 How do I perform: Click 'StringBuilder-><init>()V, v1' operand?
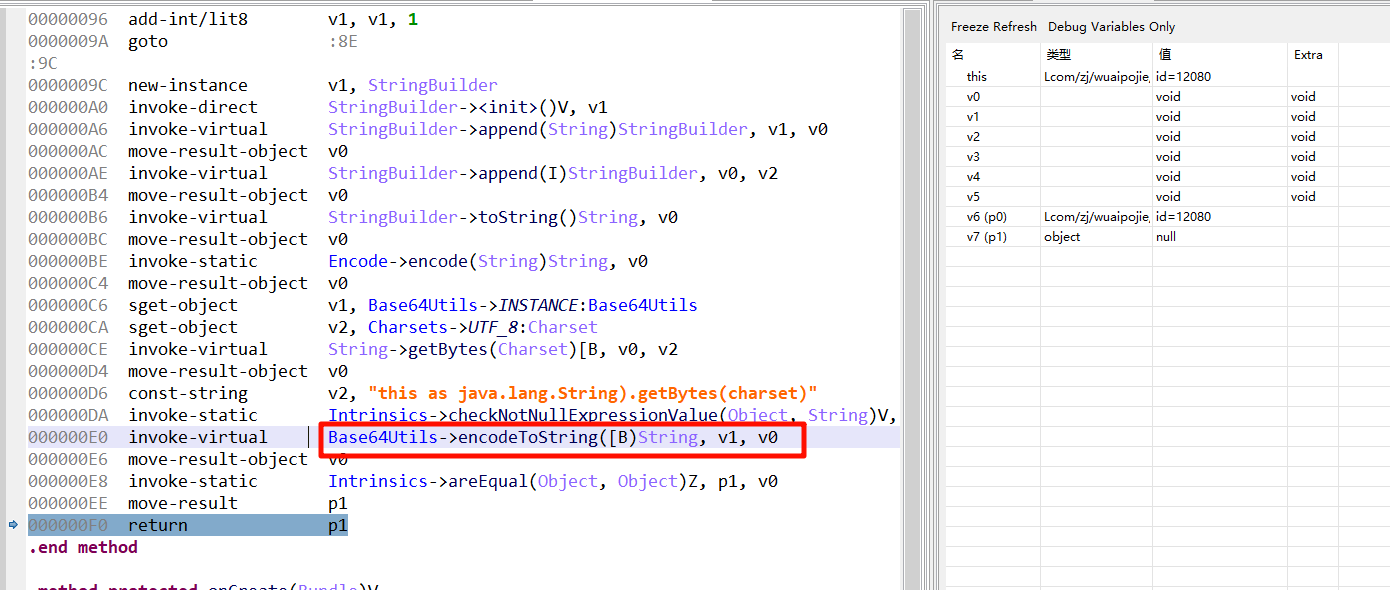468,107
